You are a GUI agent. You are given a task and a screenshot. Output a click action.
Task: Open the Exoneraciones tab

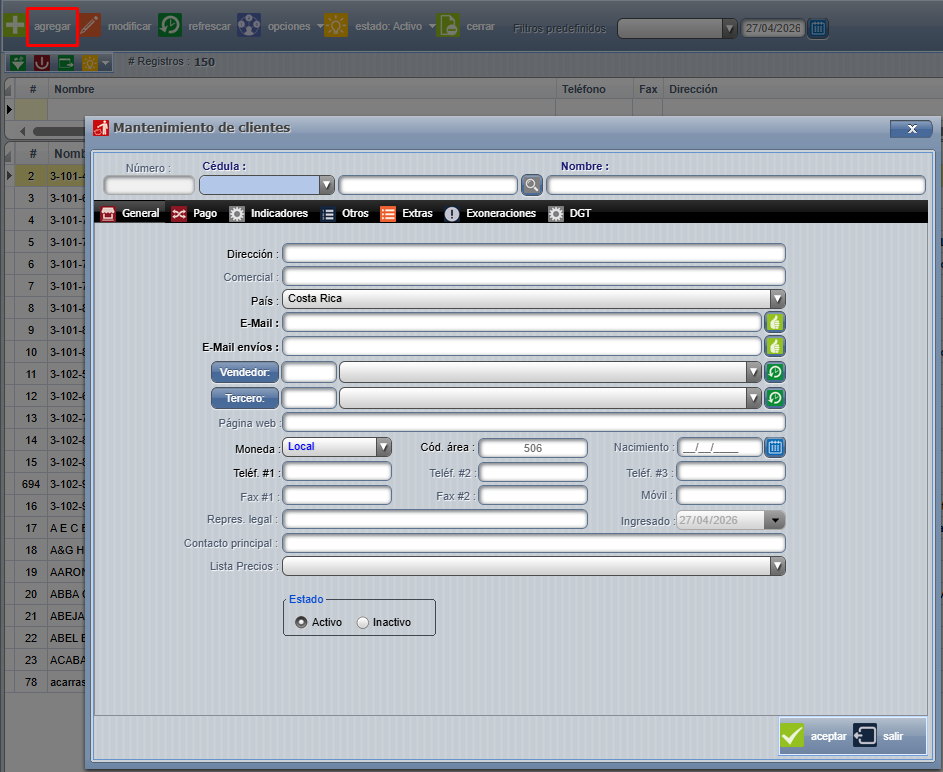(x=490, y=213)
